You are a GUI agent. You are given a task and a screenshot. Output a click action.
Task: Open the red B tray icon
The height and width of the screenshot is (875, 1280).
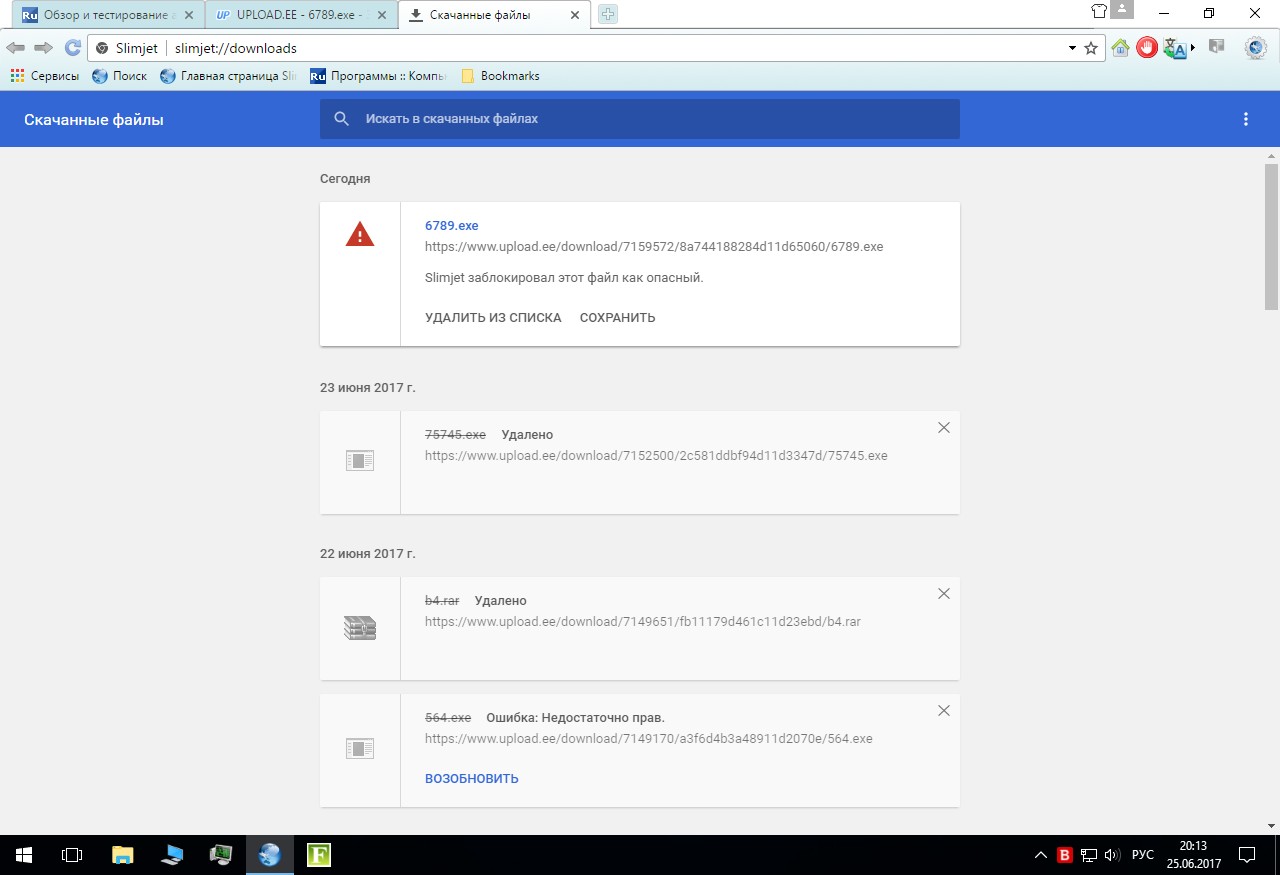1065,855
